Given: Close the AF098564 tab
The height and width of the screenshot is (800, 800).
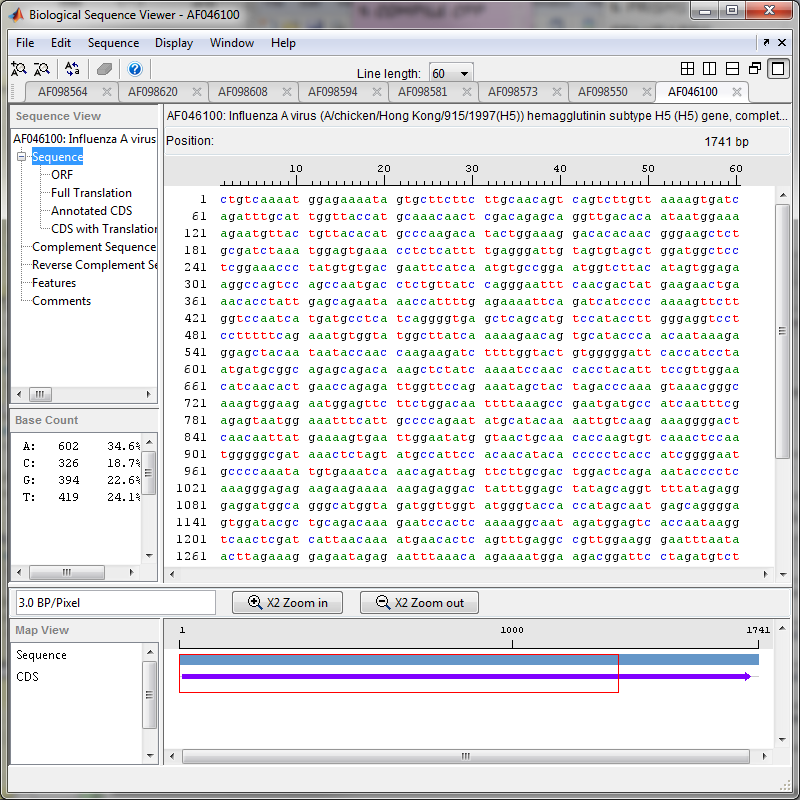Looking at the screenshot, I should pyautogui.click(x=107, y=92).
